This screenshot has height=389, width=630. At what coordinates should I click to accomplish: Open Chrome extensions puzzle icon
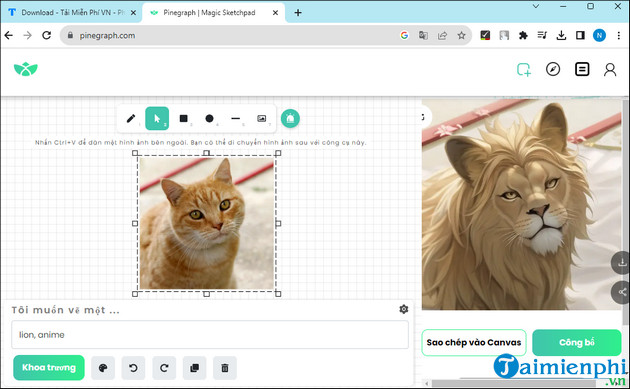(x=523, y=35)
